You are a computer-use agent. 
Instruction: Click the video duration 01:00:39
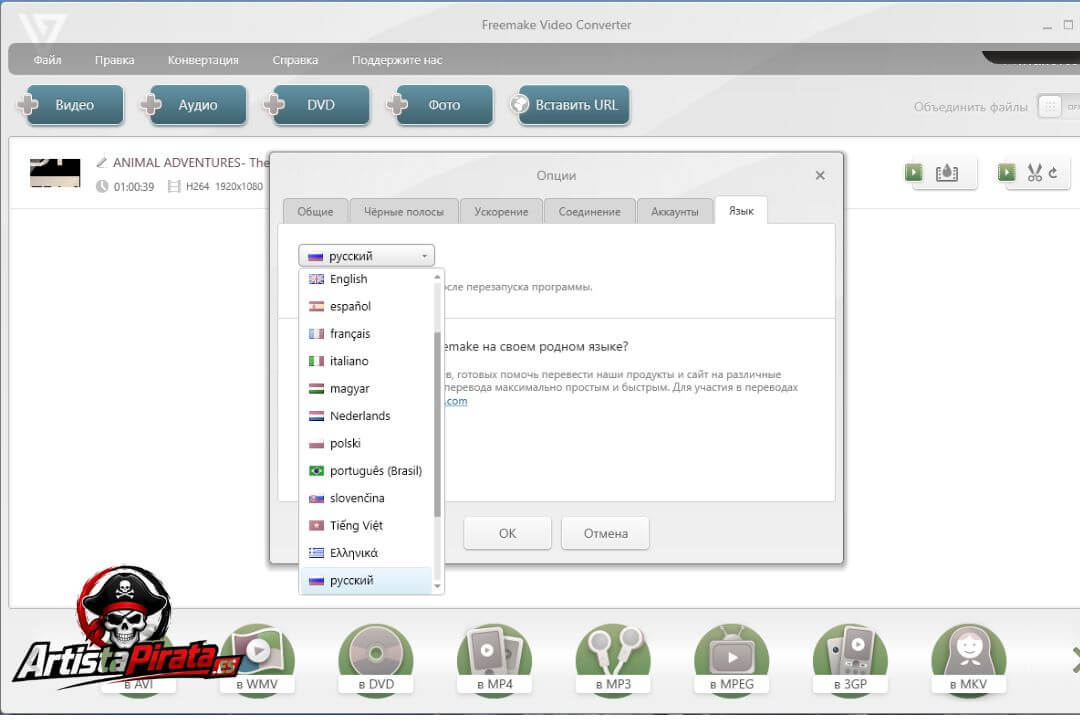tap(134, 187)
